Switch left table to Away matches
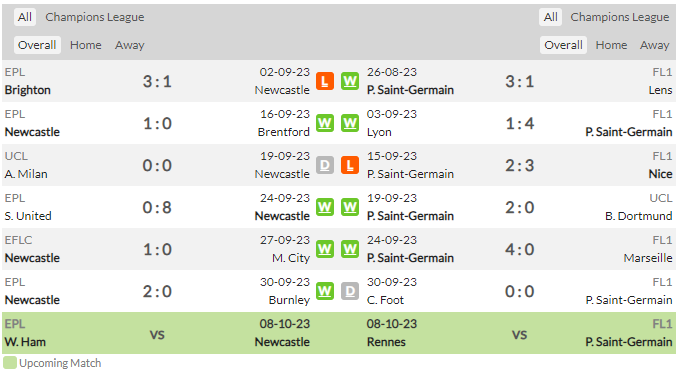The height and width of the screenshot is (387, 680). point(130,45)
